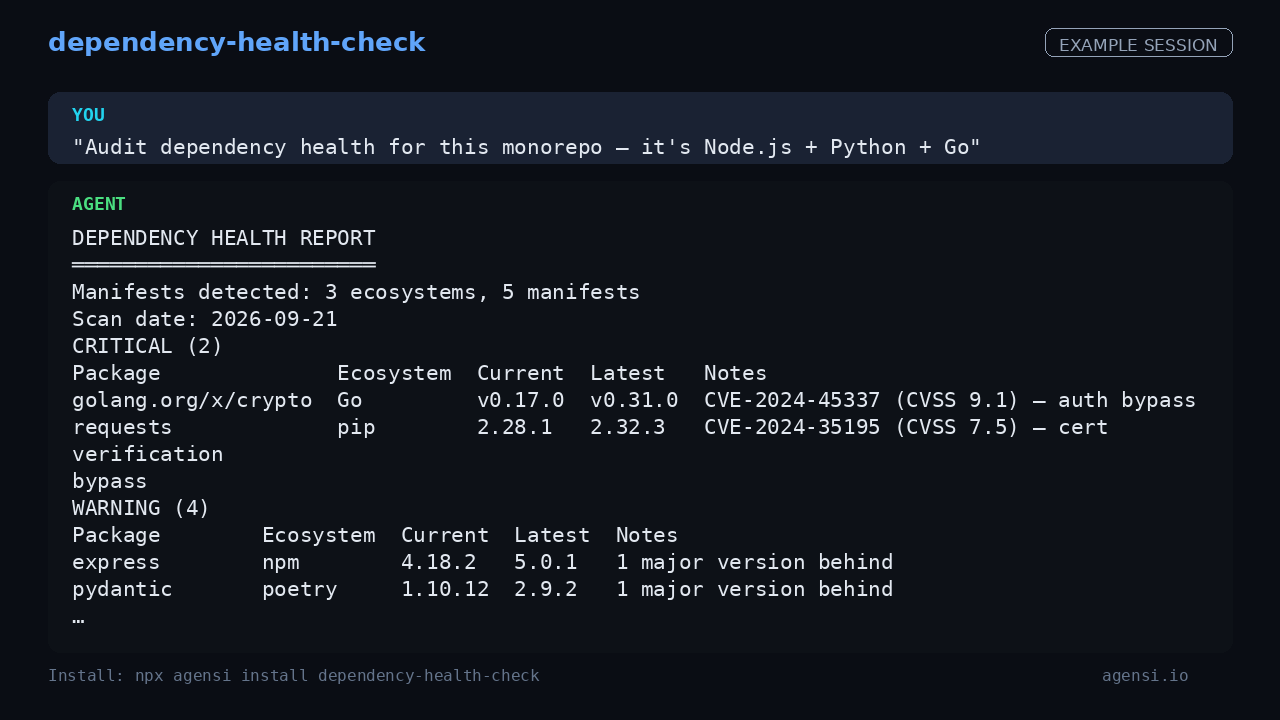The image size is (1280, 720).
Task: Click the 2.32.3 latest version
Action: [x=628, y=427]
